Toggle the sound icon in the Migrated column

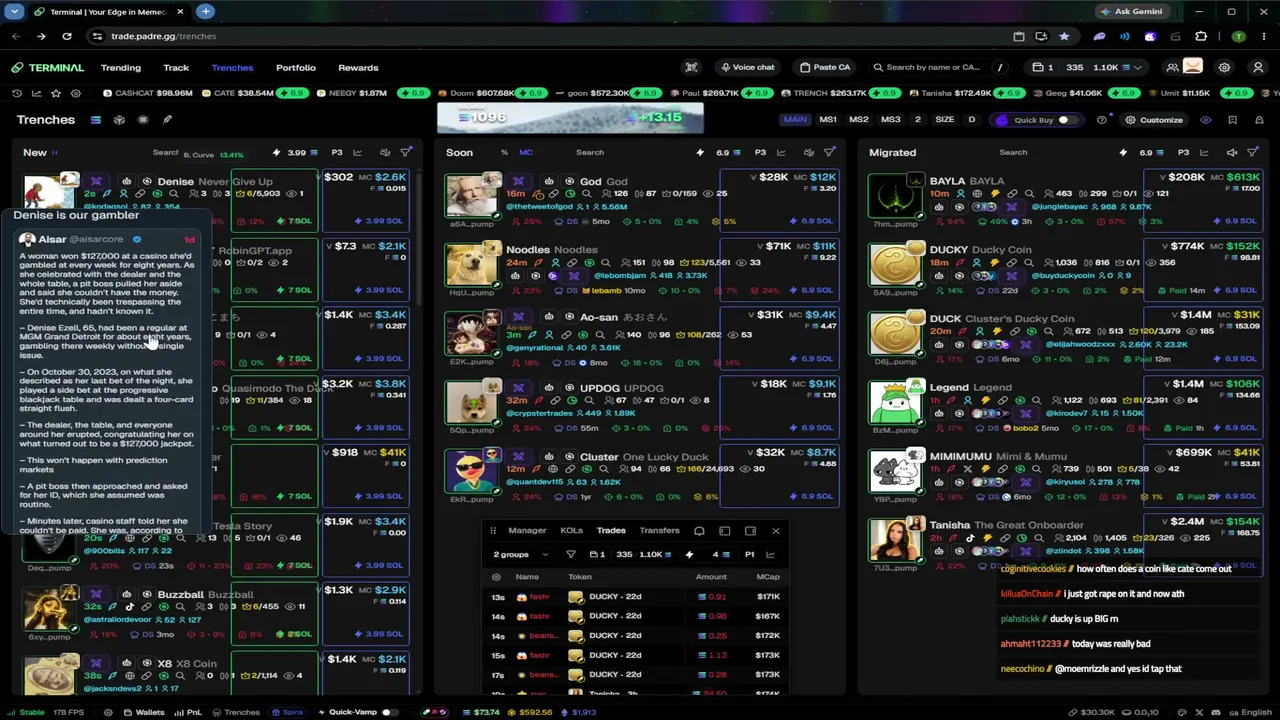click(1232, 153)
